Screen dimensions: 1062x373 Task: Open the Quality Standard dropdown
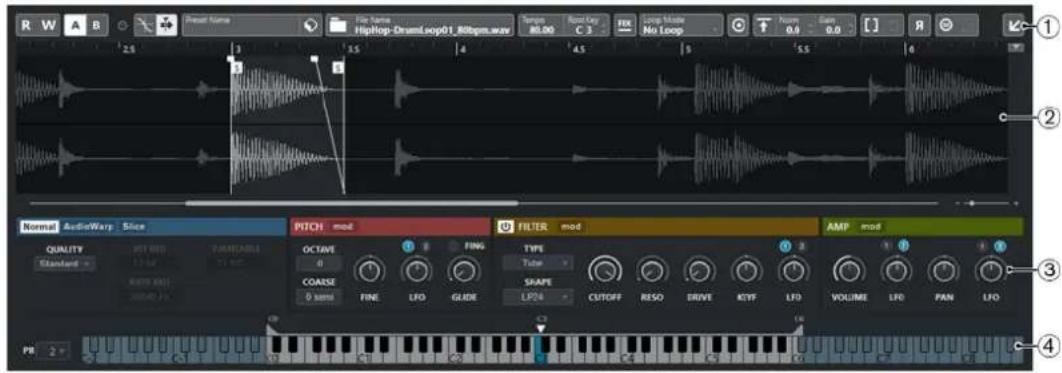pos(64,263)
